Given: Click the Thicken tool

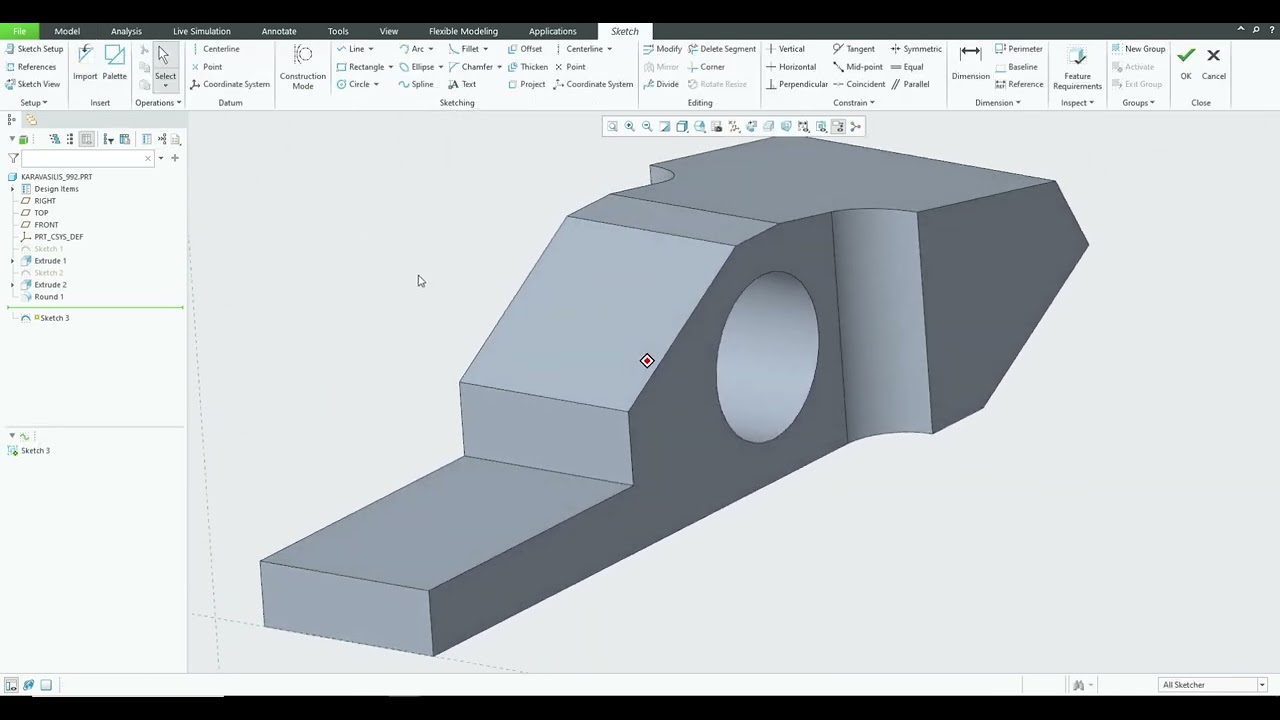Looking at the screenshot, I should click(x=527, y=67).
